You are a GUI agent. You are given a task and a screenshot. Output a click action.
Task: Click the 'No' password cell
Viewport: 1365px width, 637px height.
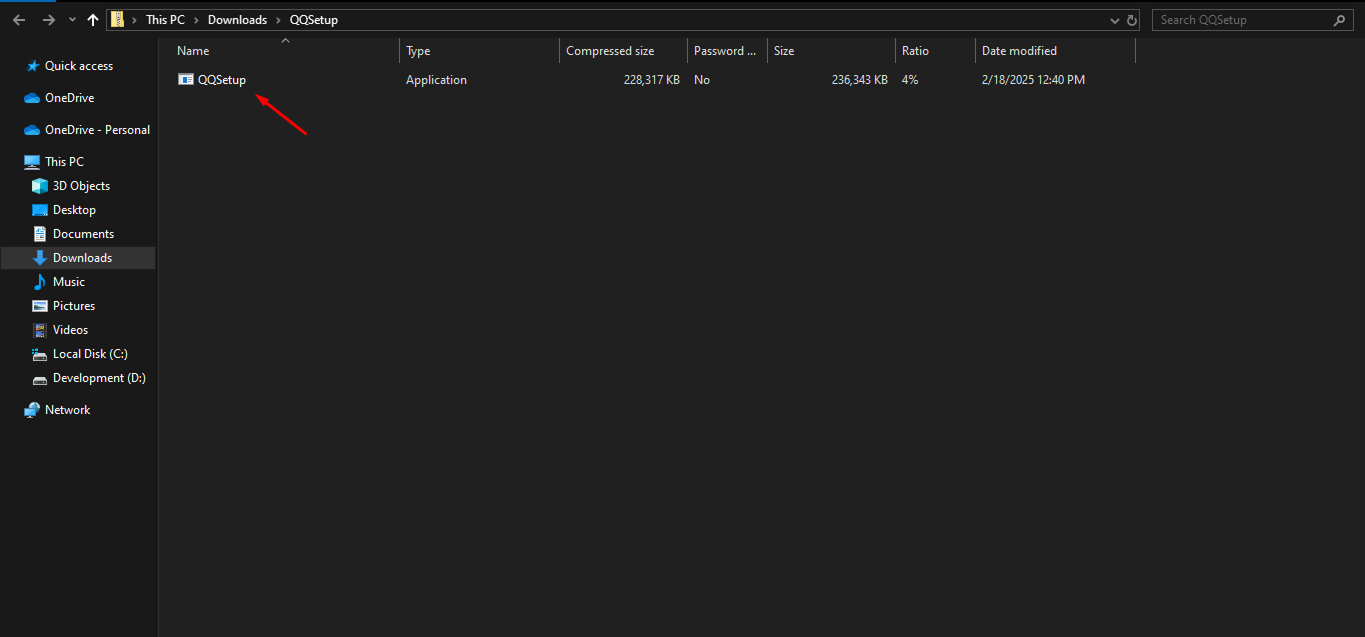click(702, 80)
